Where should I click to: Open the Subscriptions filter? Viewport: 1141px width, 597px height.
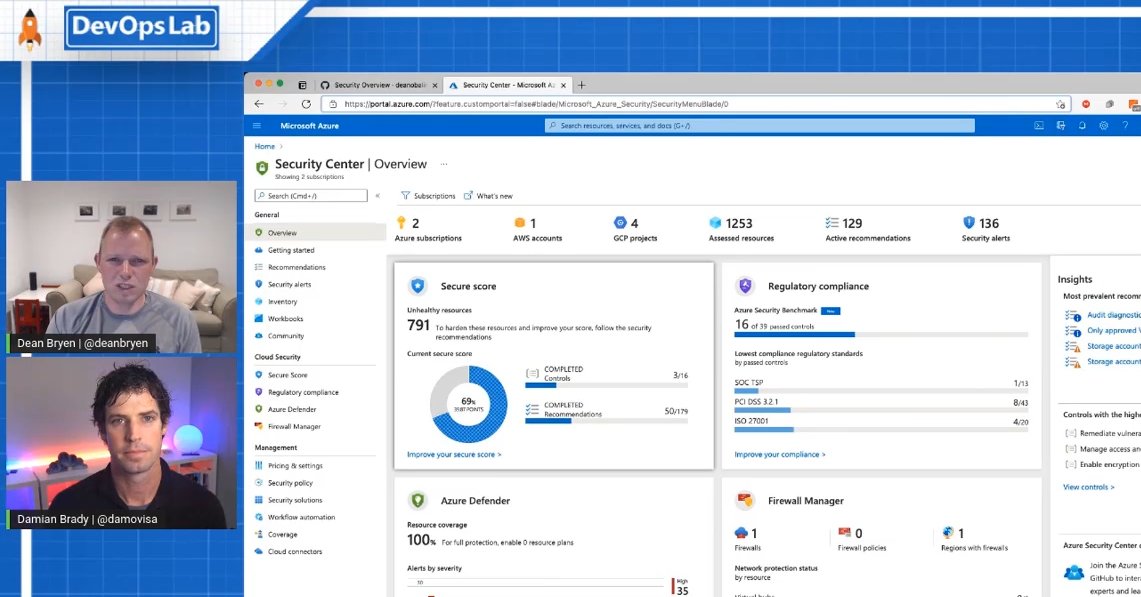click(428, 196)
